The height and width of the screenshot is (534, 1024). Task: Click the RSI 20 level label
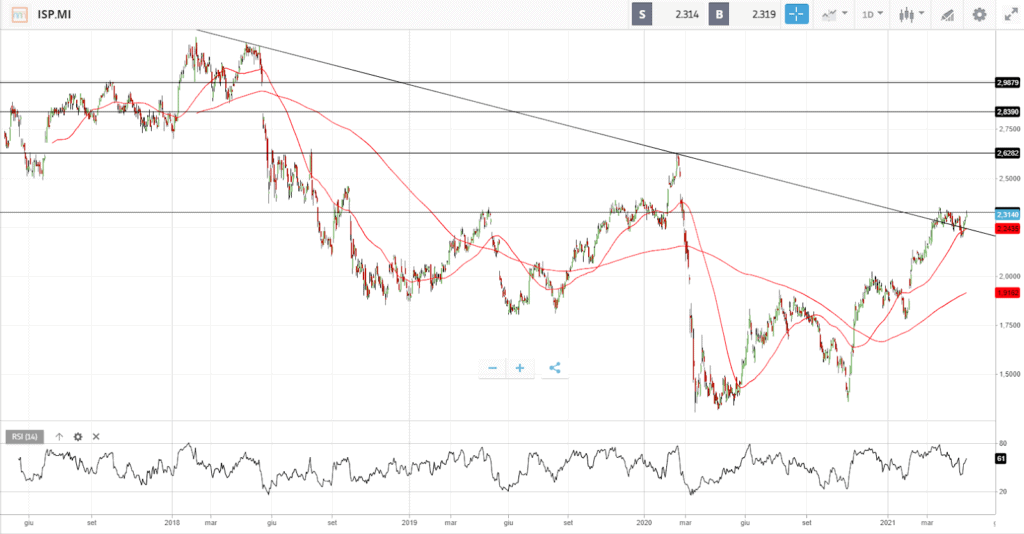click(1002, 492)
